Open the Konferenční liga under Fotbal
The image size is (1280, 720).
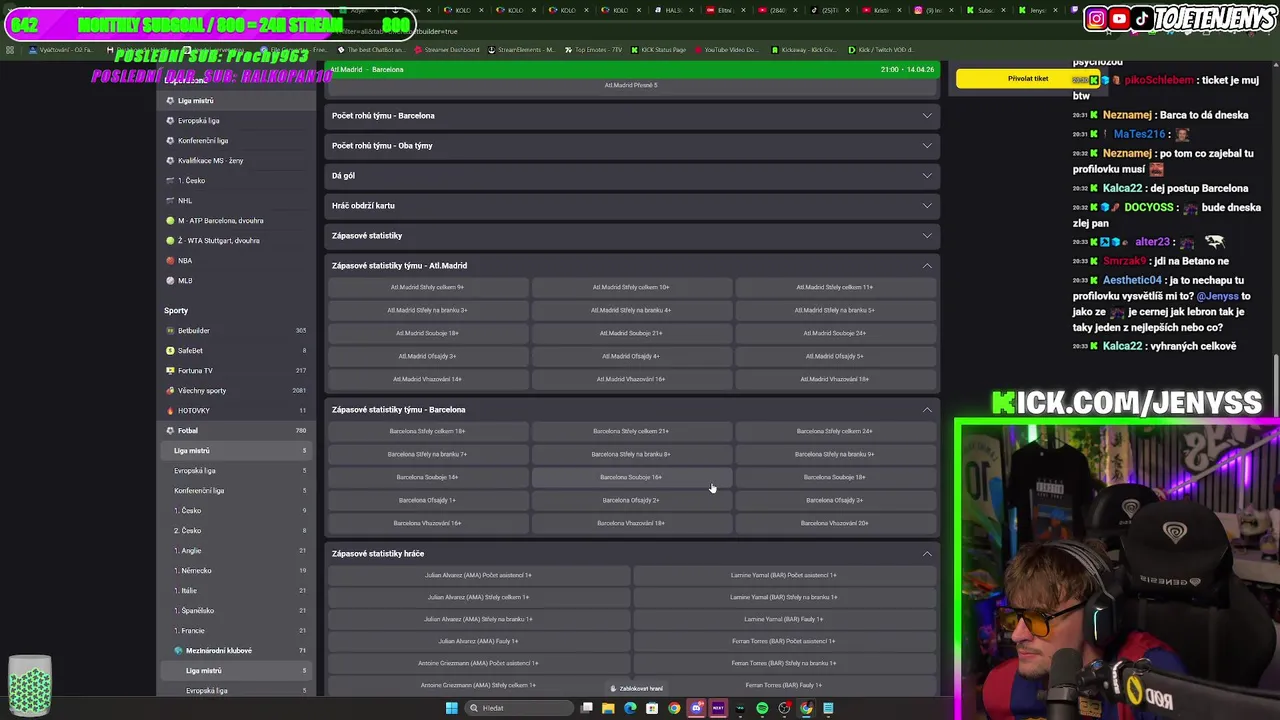click(x=237, y=491)
